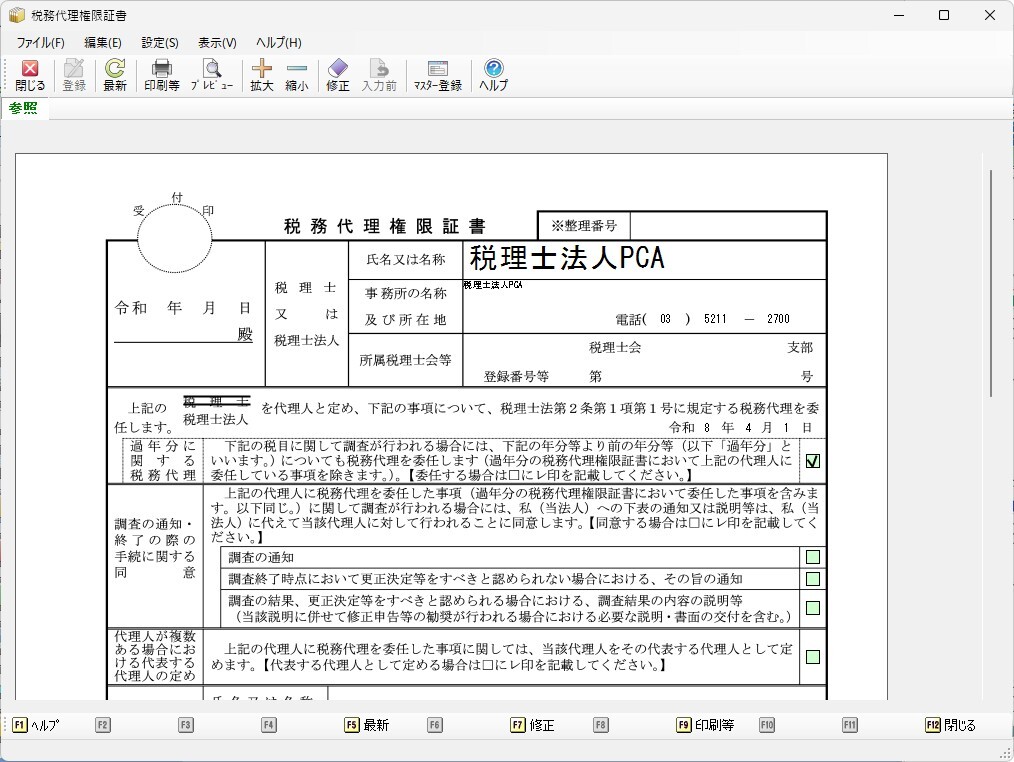Click F12 閉じる function key button
1014x762 pixels.
[x=950, y=725]
